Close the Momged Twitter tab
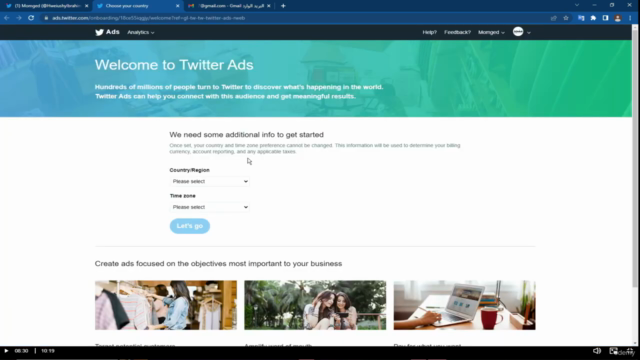This screenshot has height=360, width=640. [87, 6]
